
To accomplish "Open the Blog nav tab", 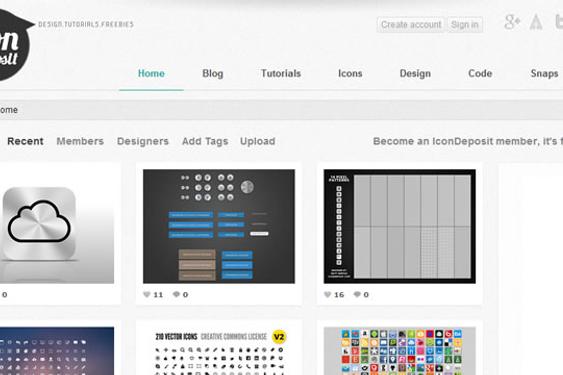I will (213, 74).
